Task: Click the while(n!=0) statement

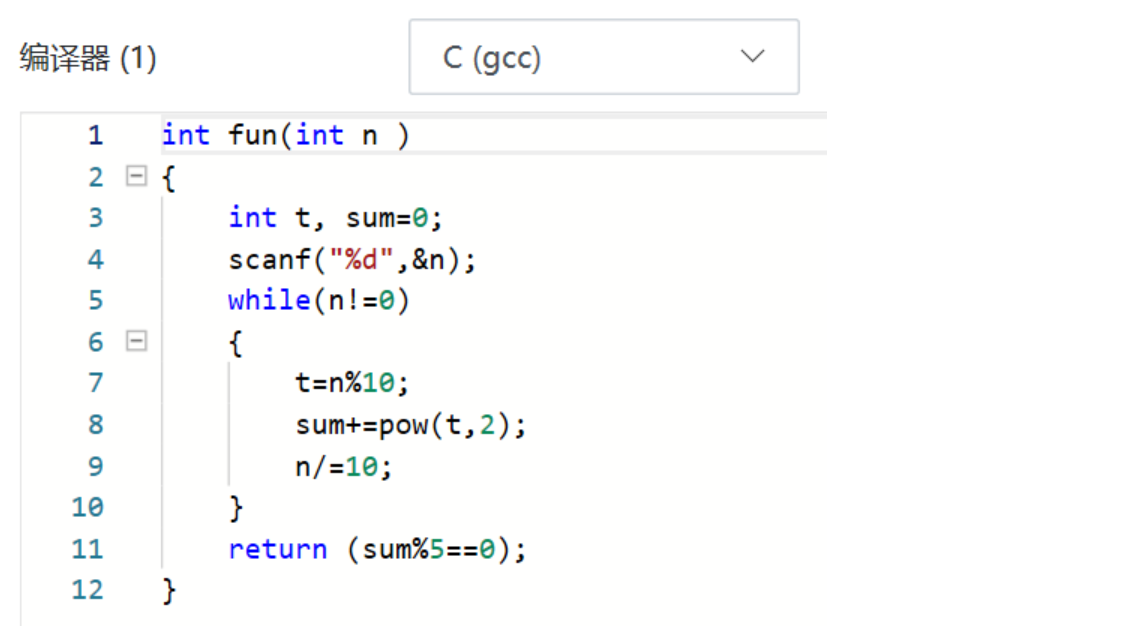Action: [x=319, y=300]
